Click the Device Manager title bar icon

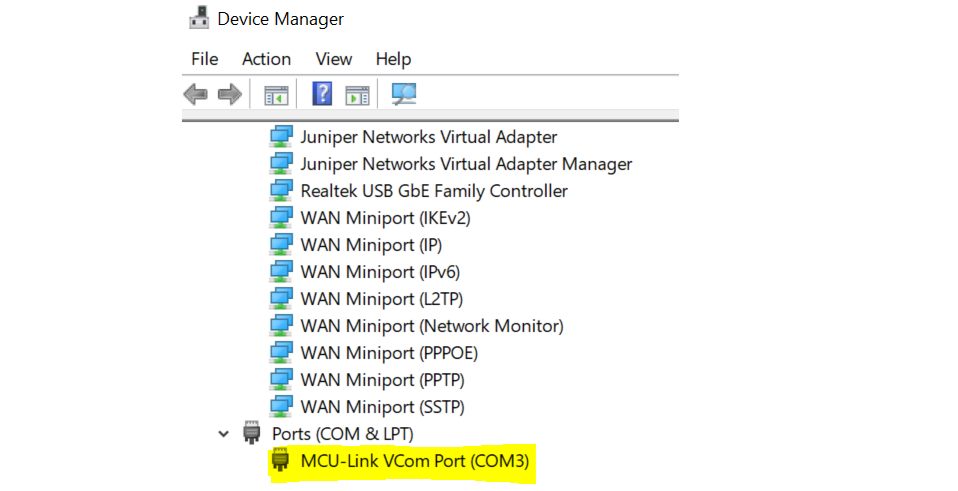[x=199, y=18]
